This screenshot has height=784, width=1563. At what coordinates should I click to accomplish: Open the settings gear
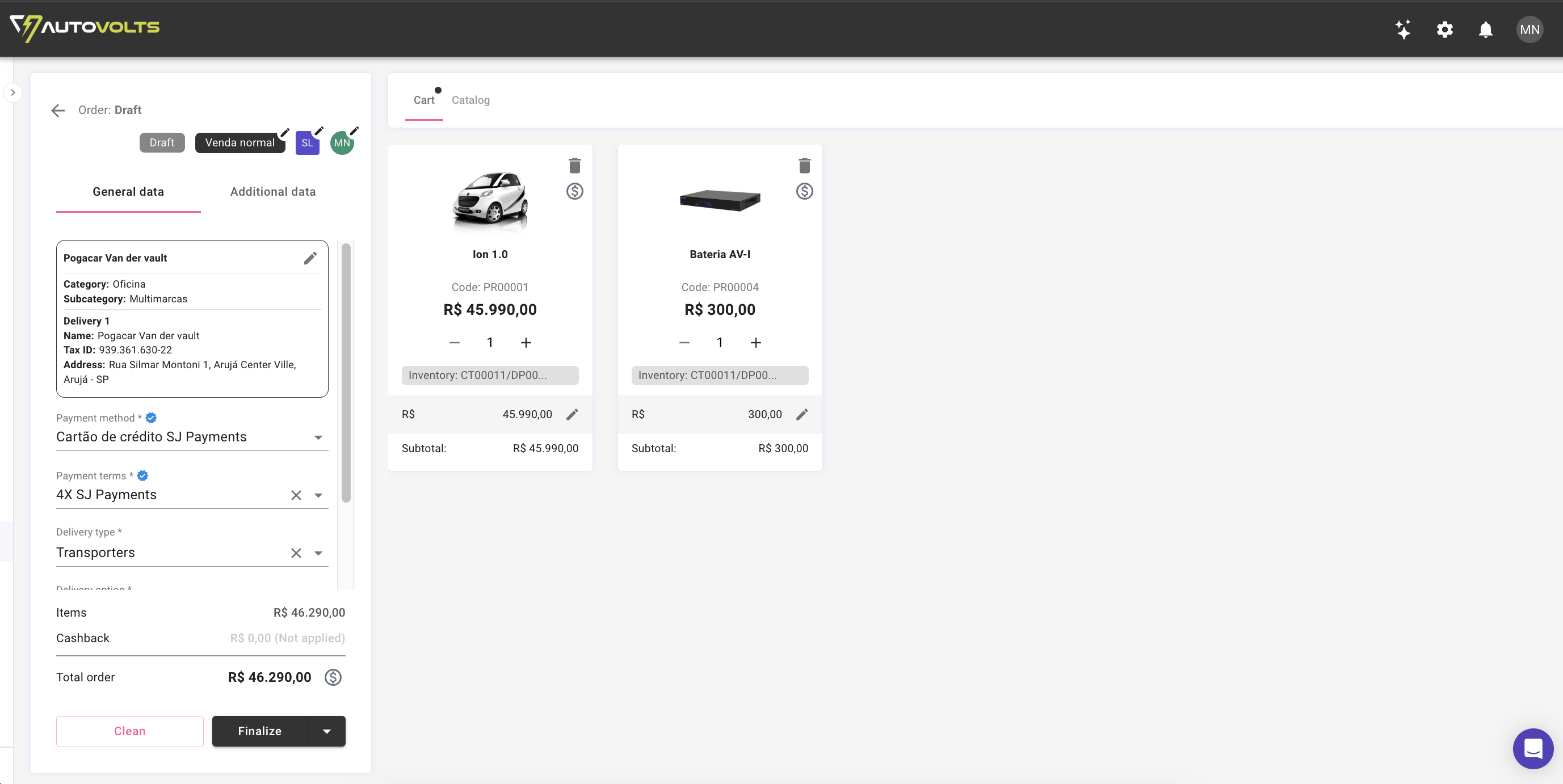click(1445, 29)
